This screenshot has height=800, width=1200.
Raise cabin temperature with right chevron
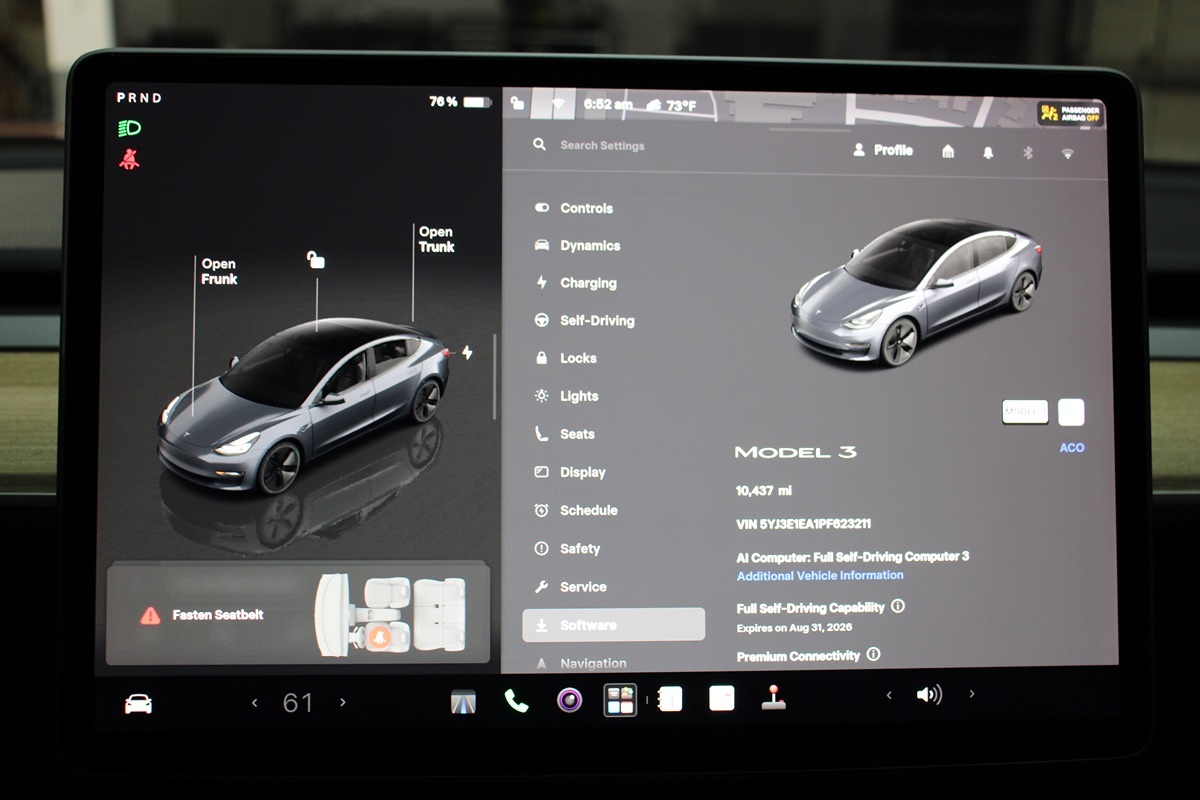[342, 703]
